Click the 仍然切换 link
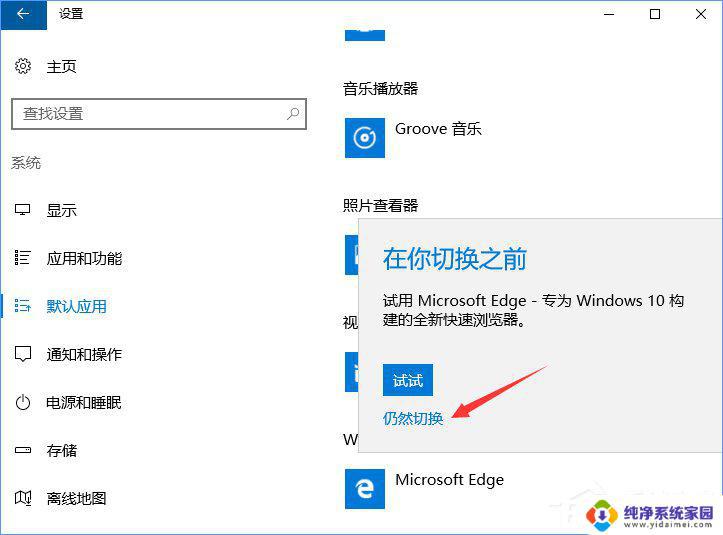 coord(413,418)
